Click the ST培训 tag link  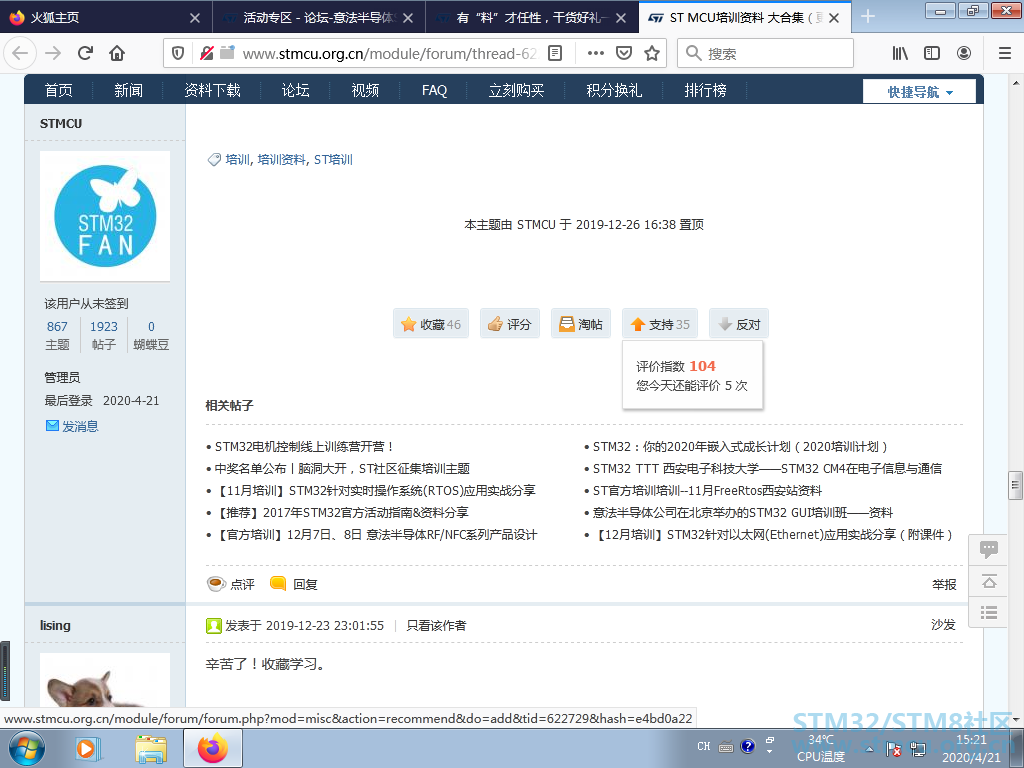(x=333, y=159)
